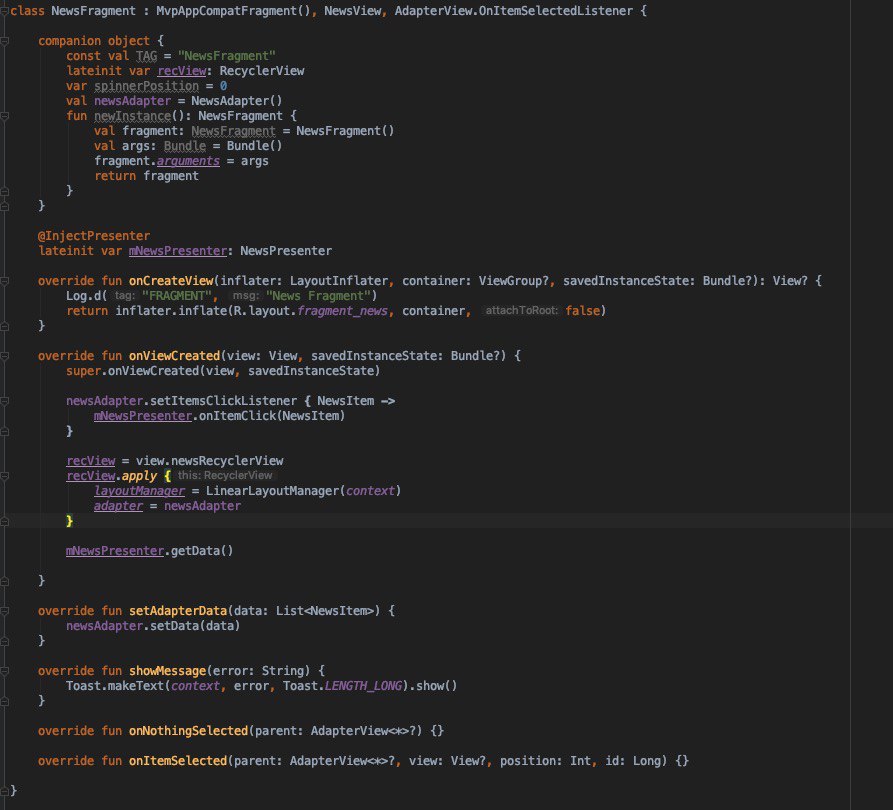Click the Bundle type hint on args

coord(185,146)
